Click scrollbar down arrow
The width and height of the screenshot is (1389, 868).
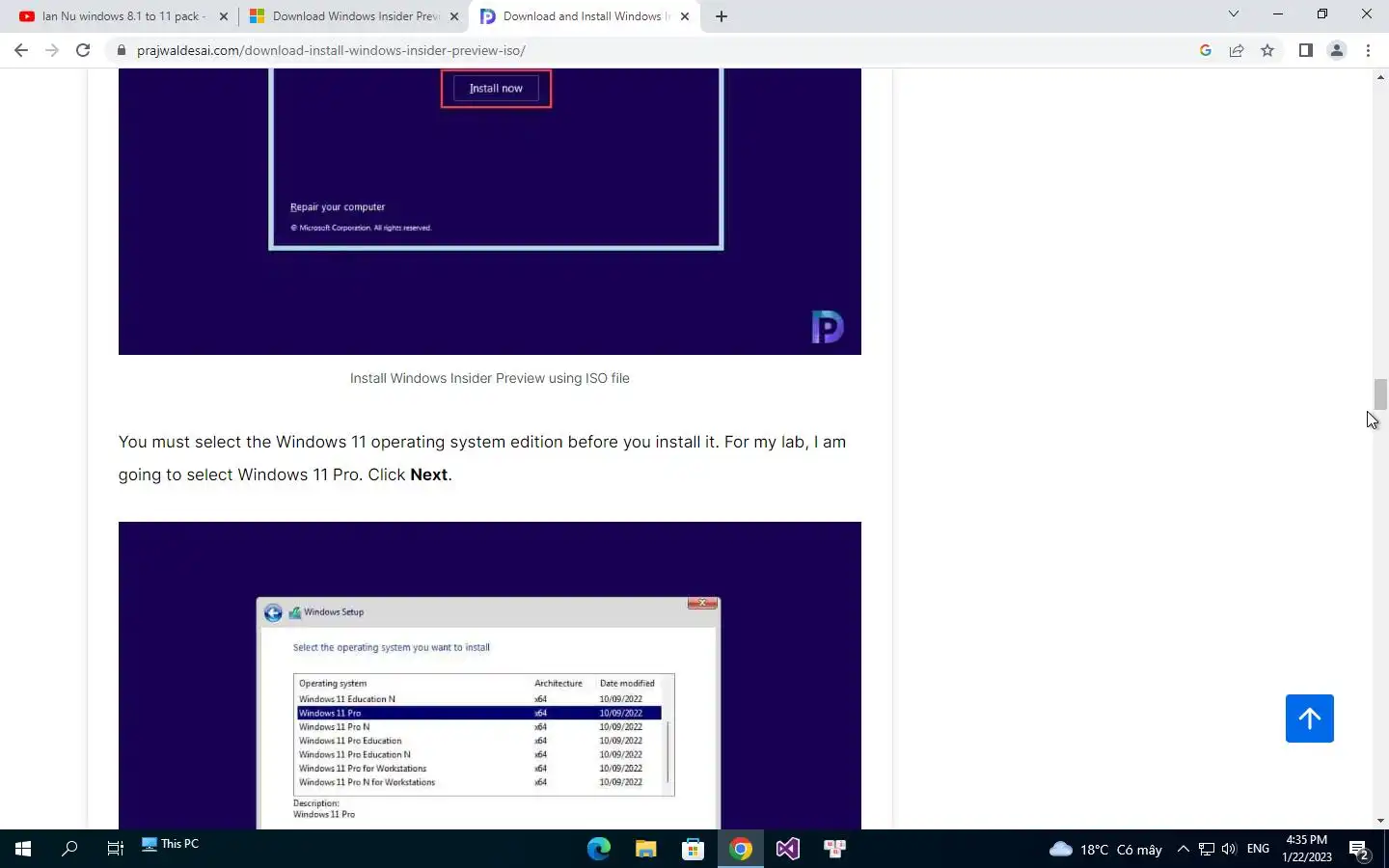(1380, 821)
